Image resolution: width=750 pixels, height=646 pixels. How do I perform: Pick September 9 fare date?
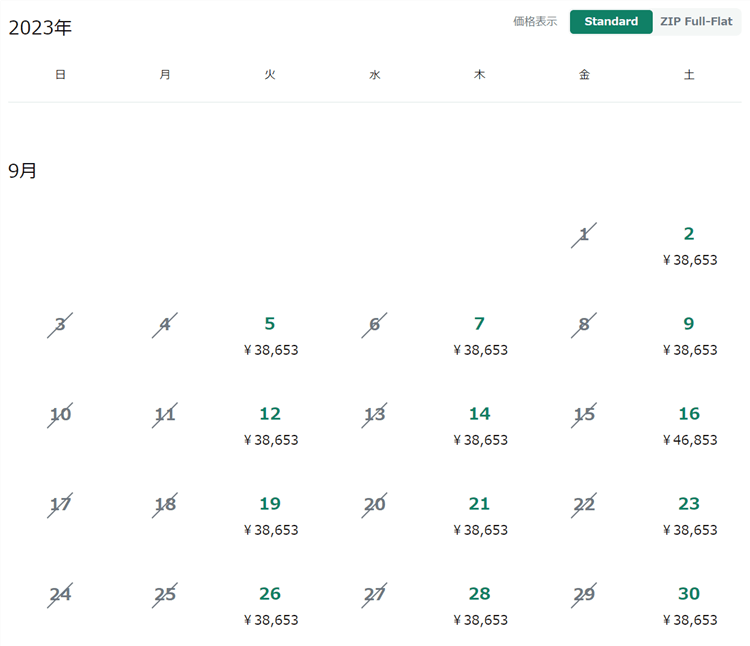689,335
